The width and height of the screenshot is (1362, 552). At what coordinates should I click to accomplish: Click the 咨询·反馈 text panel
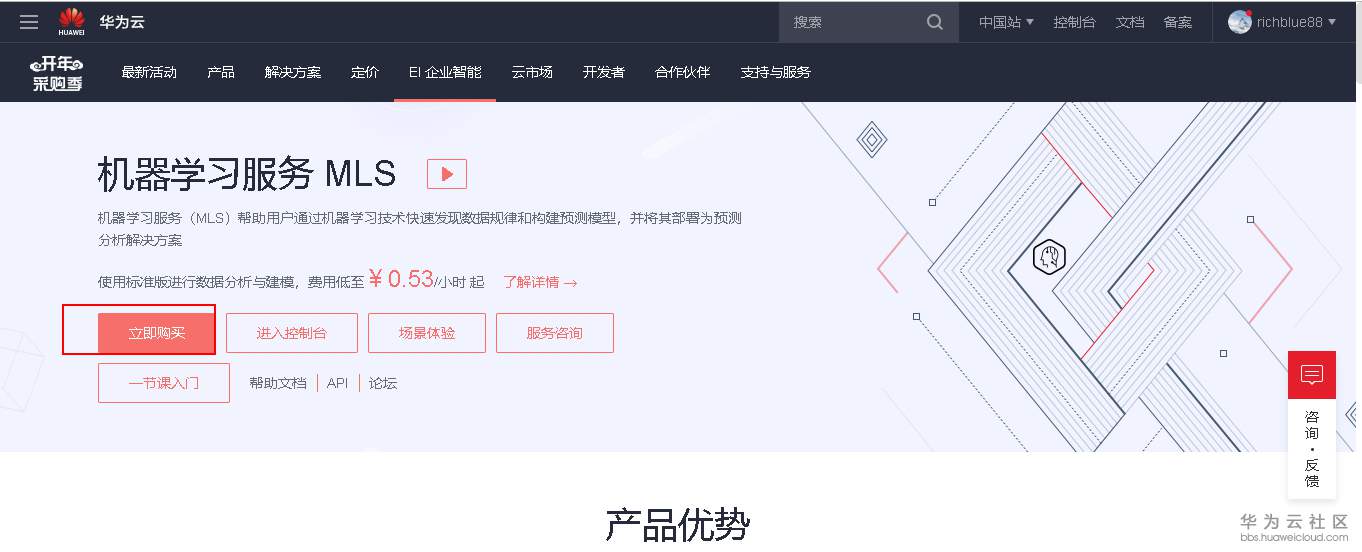[x=1312, y=448]
